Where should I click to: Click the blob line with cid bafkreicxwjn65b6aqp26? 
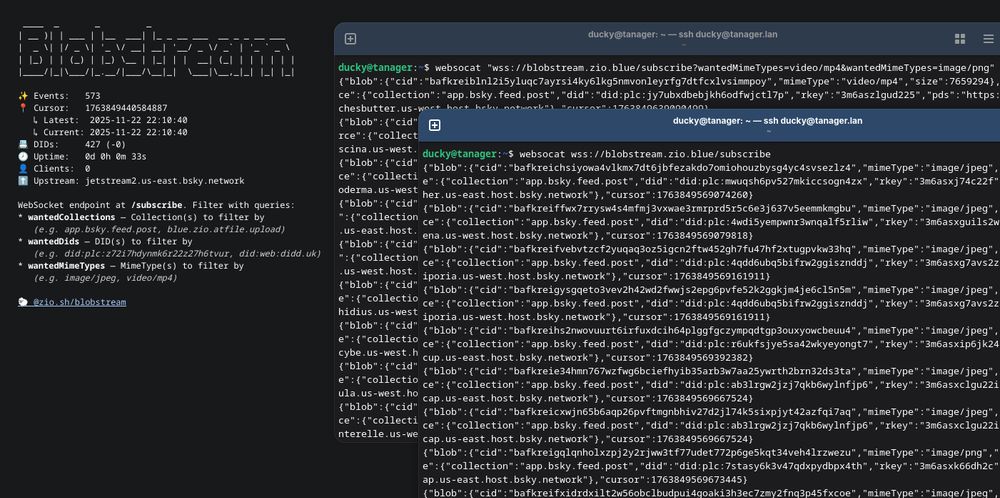(711, 413)
